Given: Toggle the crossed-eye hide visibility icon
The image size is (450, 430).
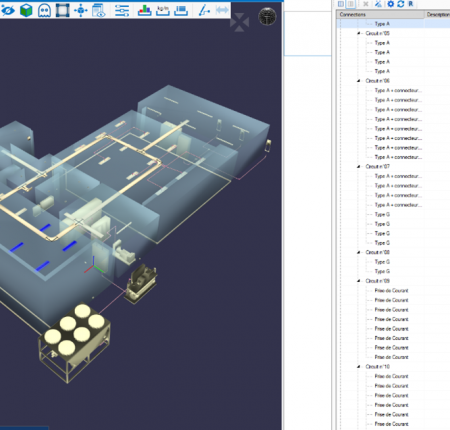Looking at the screenshot, I should click(x=8, y=10).
